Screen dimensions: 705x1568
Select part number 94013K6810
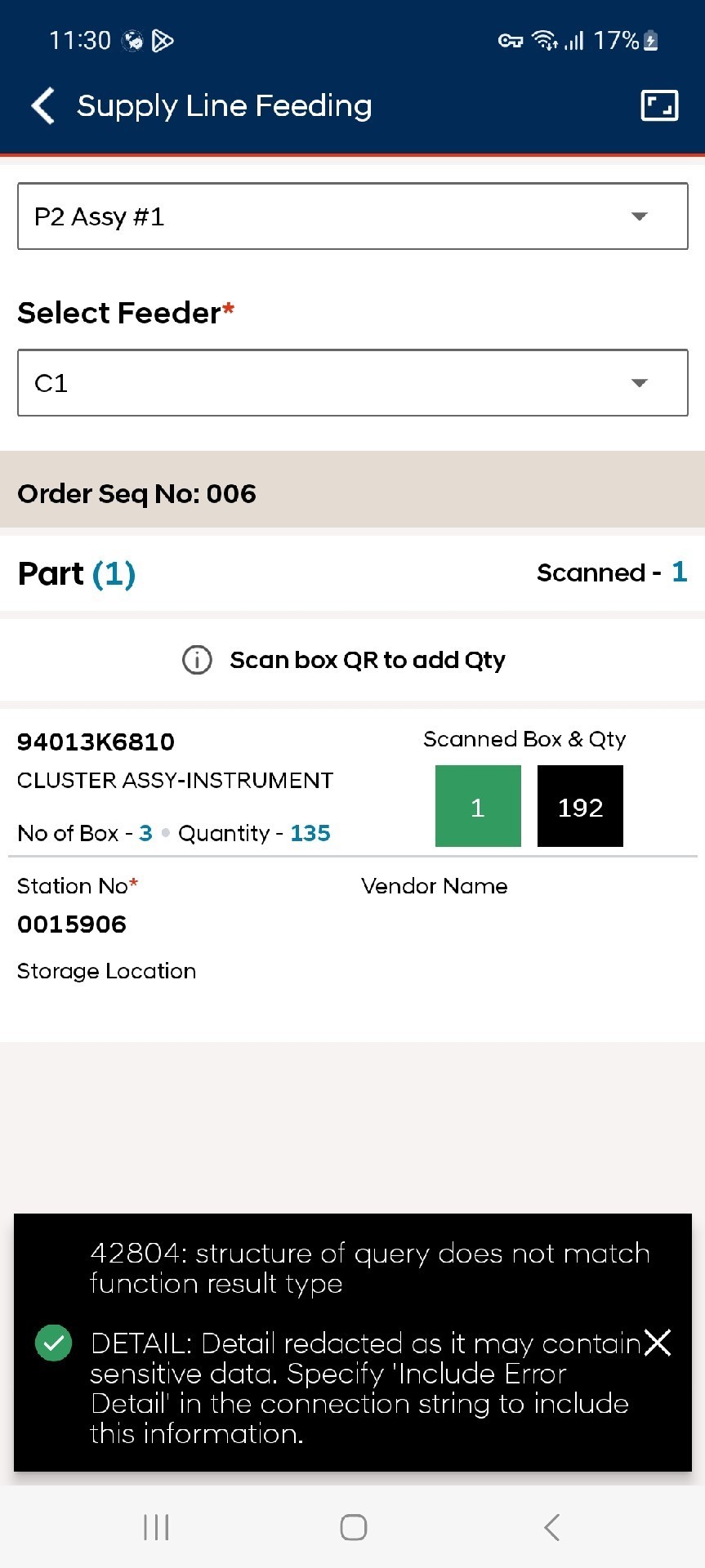96,742
